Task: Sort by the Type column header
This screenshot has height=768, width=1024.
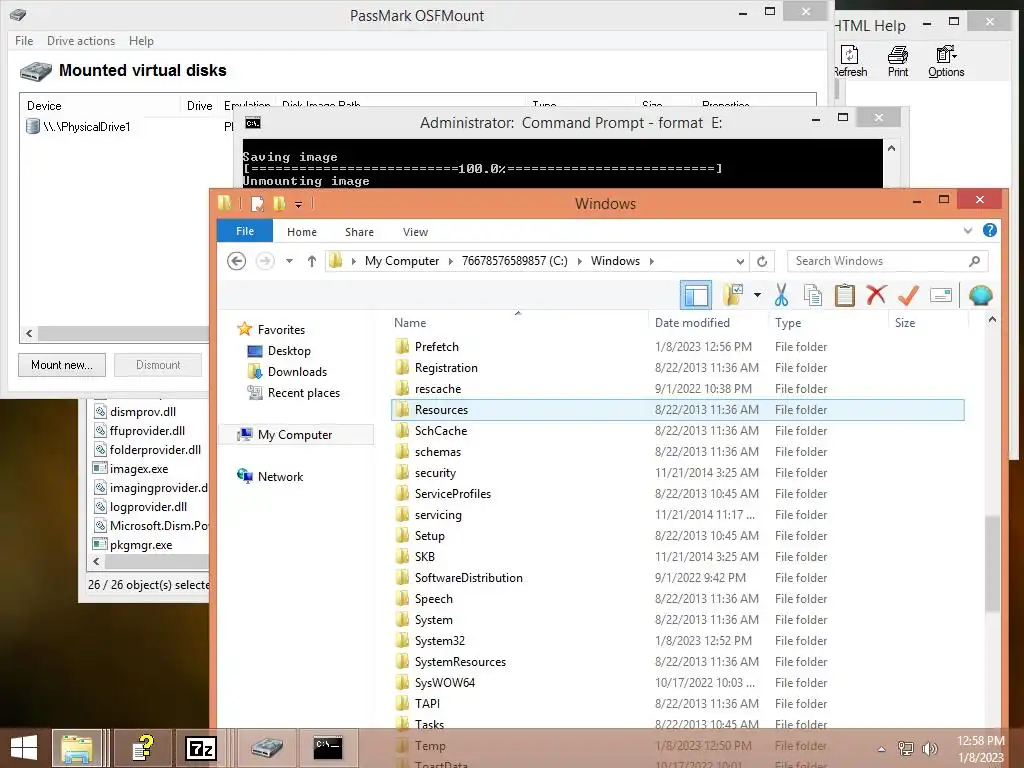Action: click(x=788, y=323)
